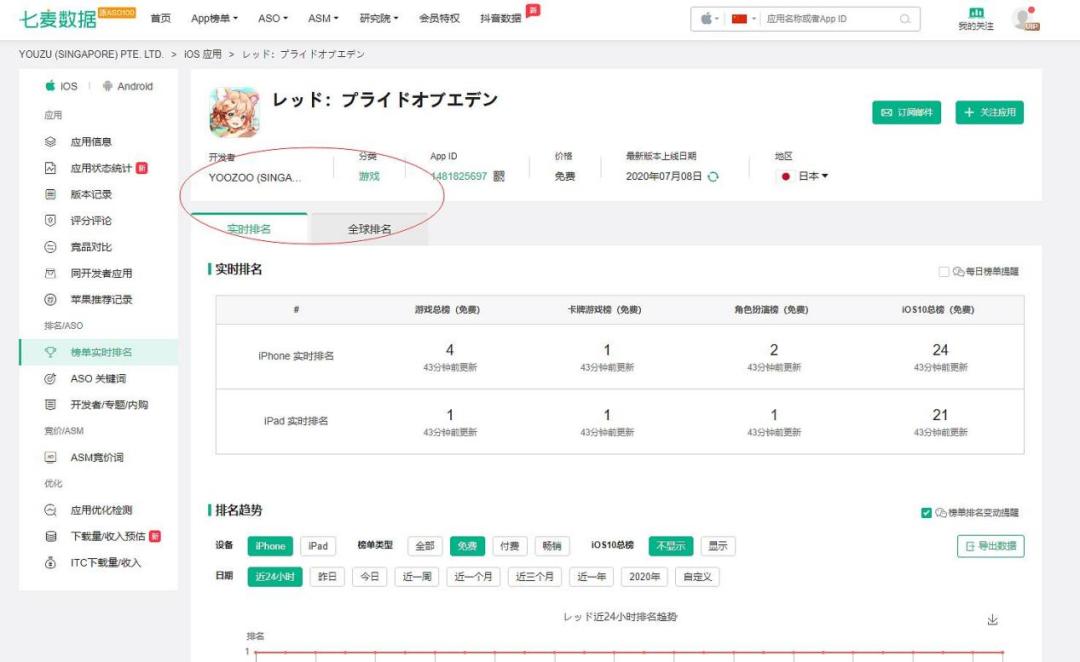This screenshot has width=1080, height=662.
Task: Click the 评分评论 shield icon
Action: coord(50,220)
